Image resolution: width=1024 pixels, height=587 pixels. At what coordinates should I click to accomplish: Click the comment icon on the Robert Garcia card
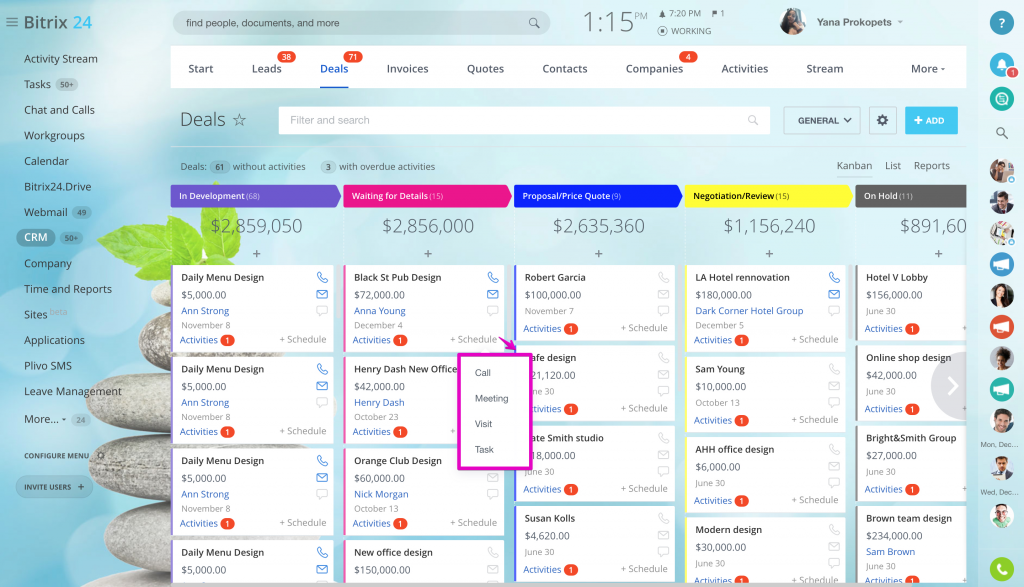(x=664, y=311)
